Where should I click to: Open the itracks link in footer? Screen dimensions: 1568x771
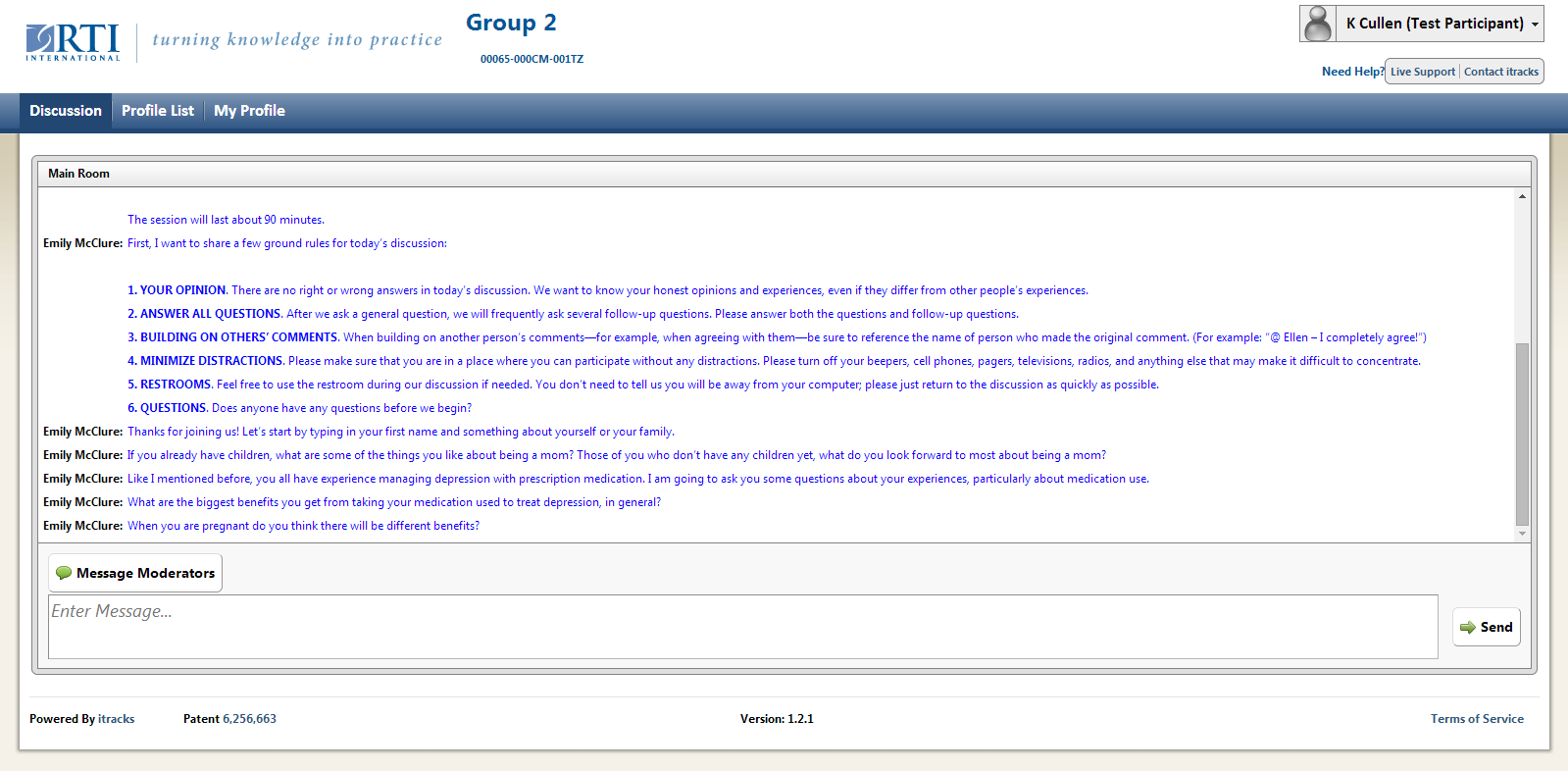(x=116, y=719)
